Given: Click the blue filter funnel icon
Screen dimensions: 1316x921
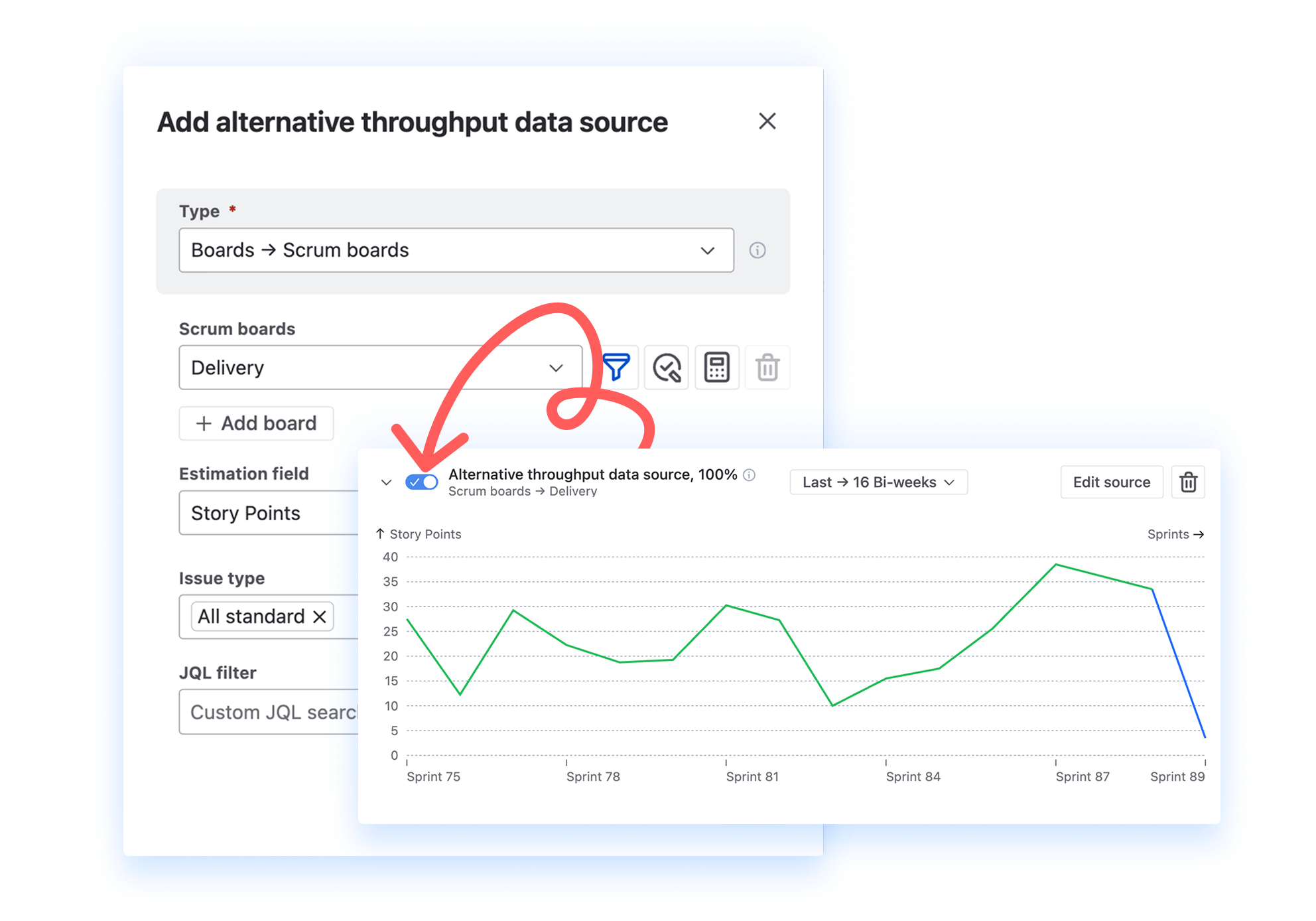Looking at the screenshot, I should (616, 368).
